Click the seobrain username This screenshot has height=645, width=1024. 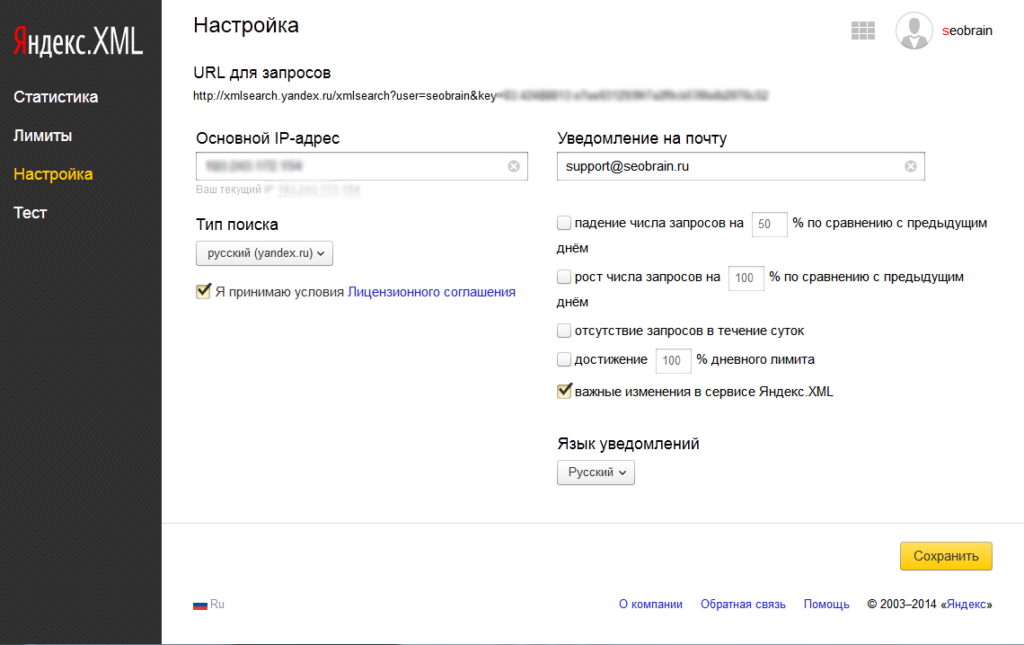tap(967, 31)
